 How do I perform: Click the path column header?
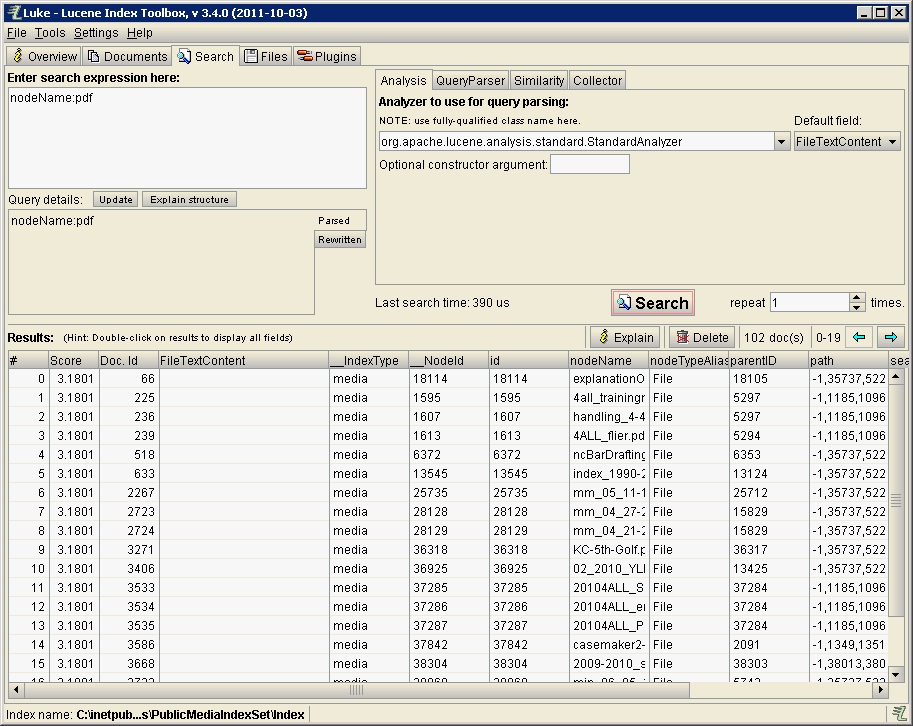click(848, 360)
